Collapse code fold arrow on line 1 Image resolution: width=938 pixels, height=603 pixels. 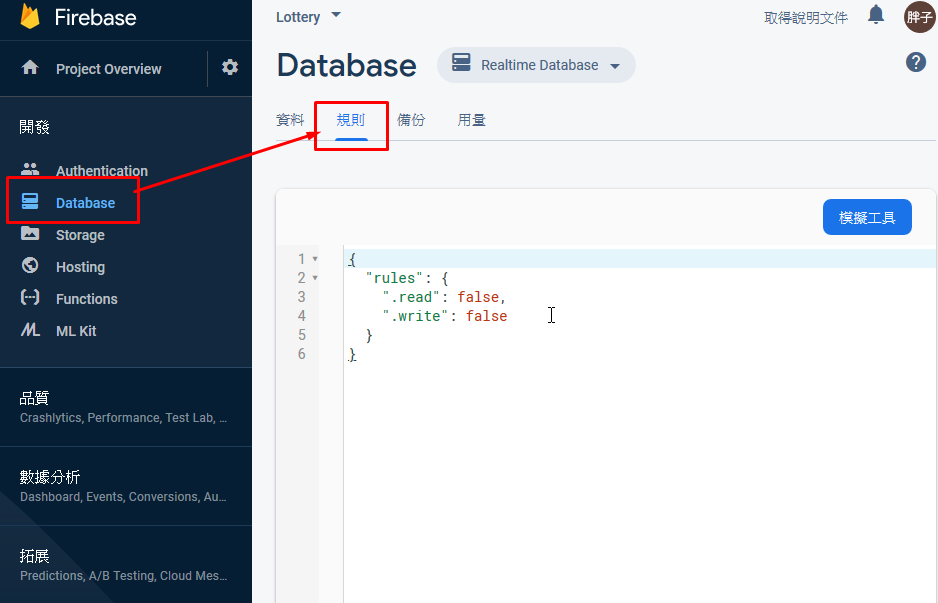(315, 259)
